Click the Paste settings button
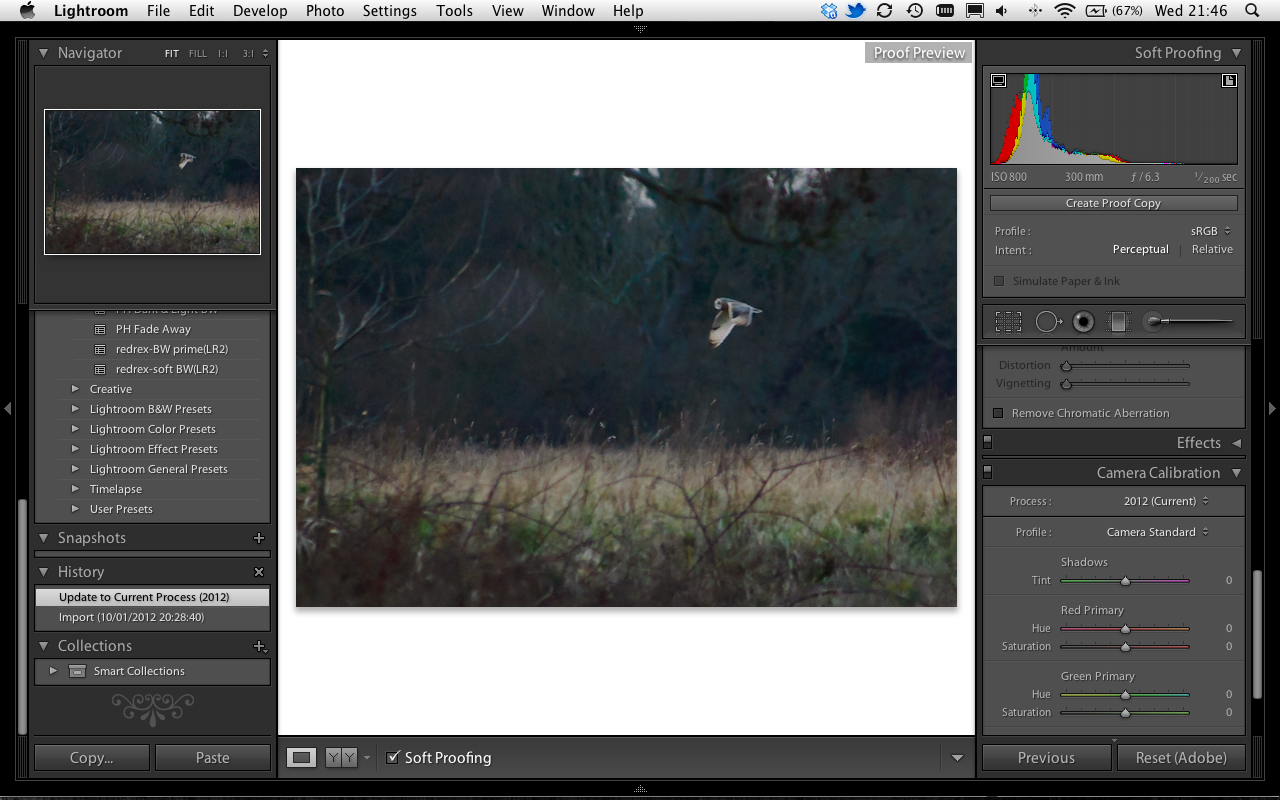 tap(212, 758)
